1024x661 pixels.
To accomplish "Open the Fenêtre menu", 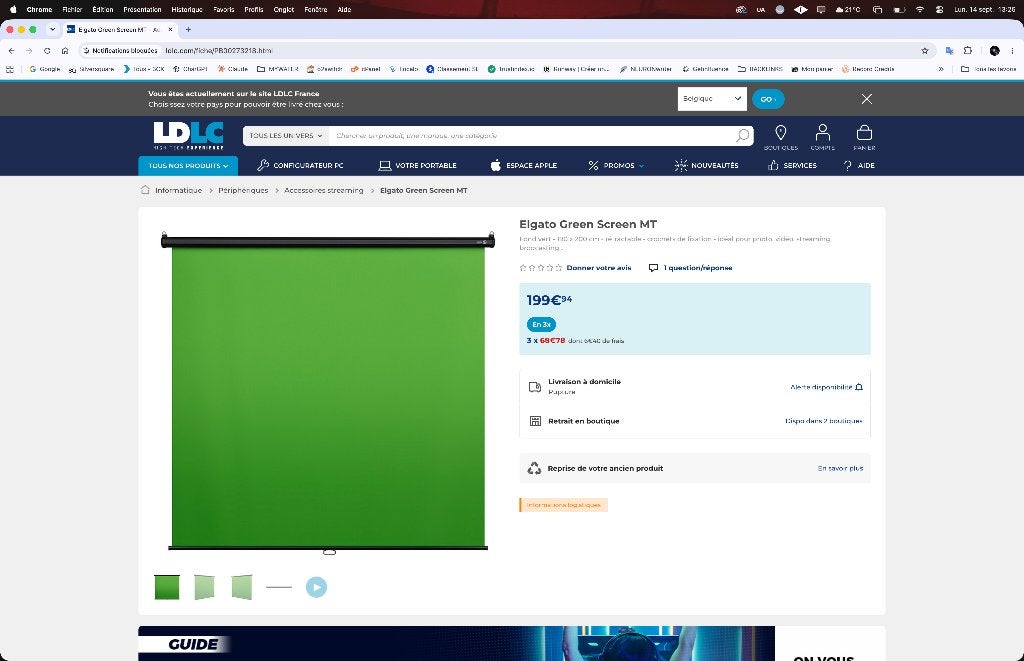I will coord(315,9).
